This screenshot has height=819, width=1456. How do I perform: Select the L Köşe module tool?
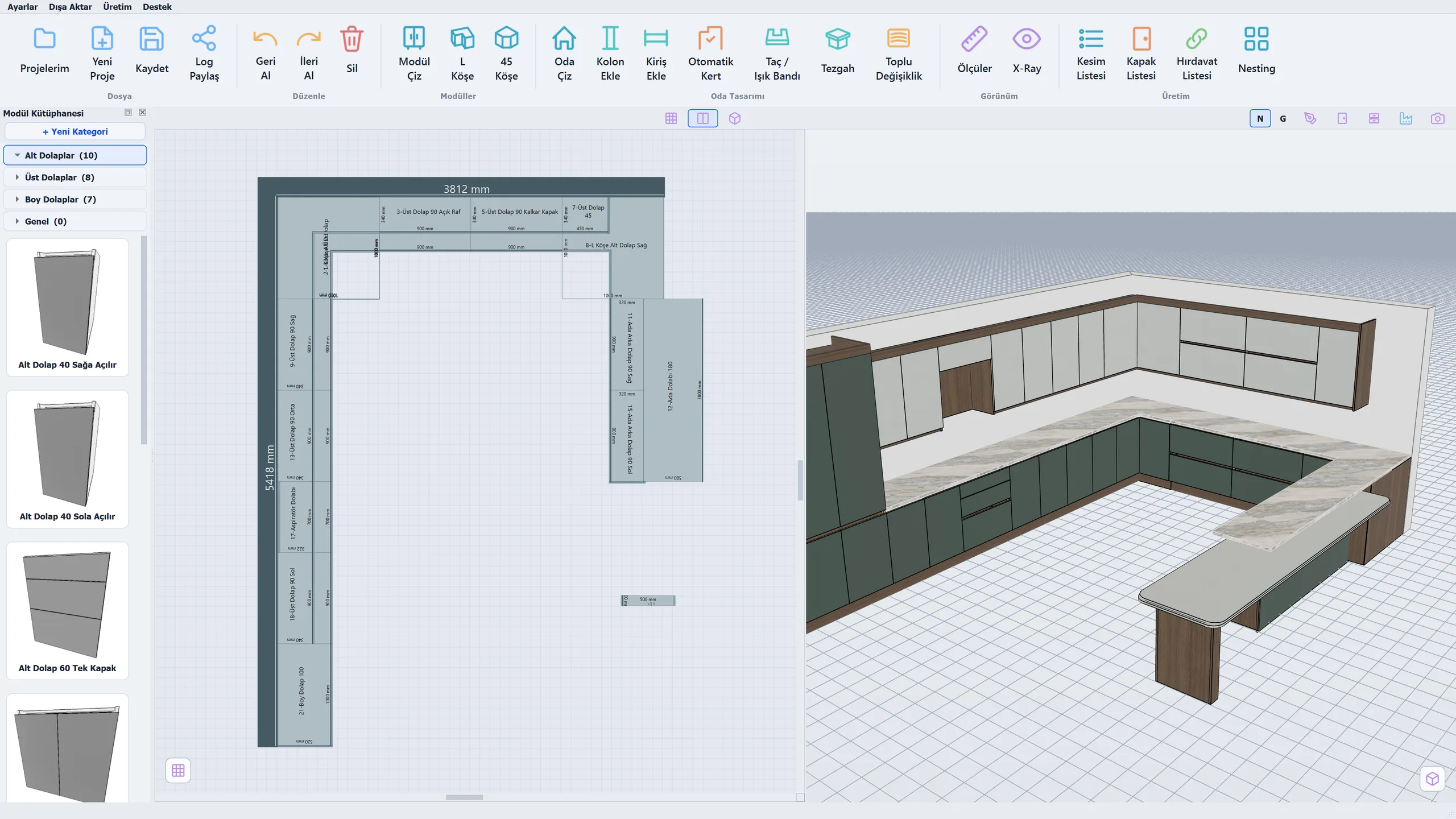pyautogui.click(x=462, y=53)
